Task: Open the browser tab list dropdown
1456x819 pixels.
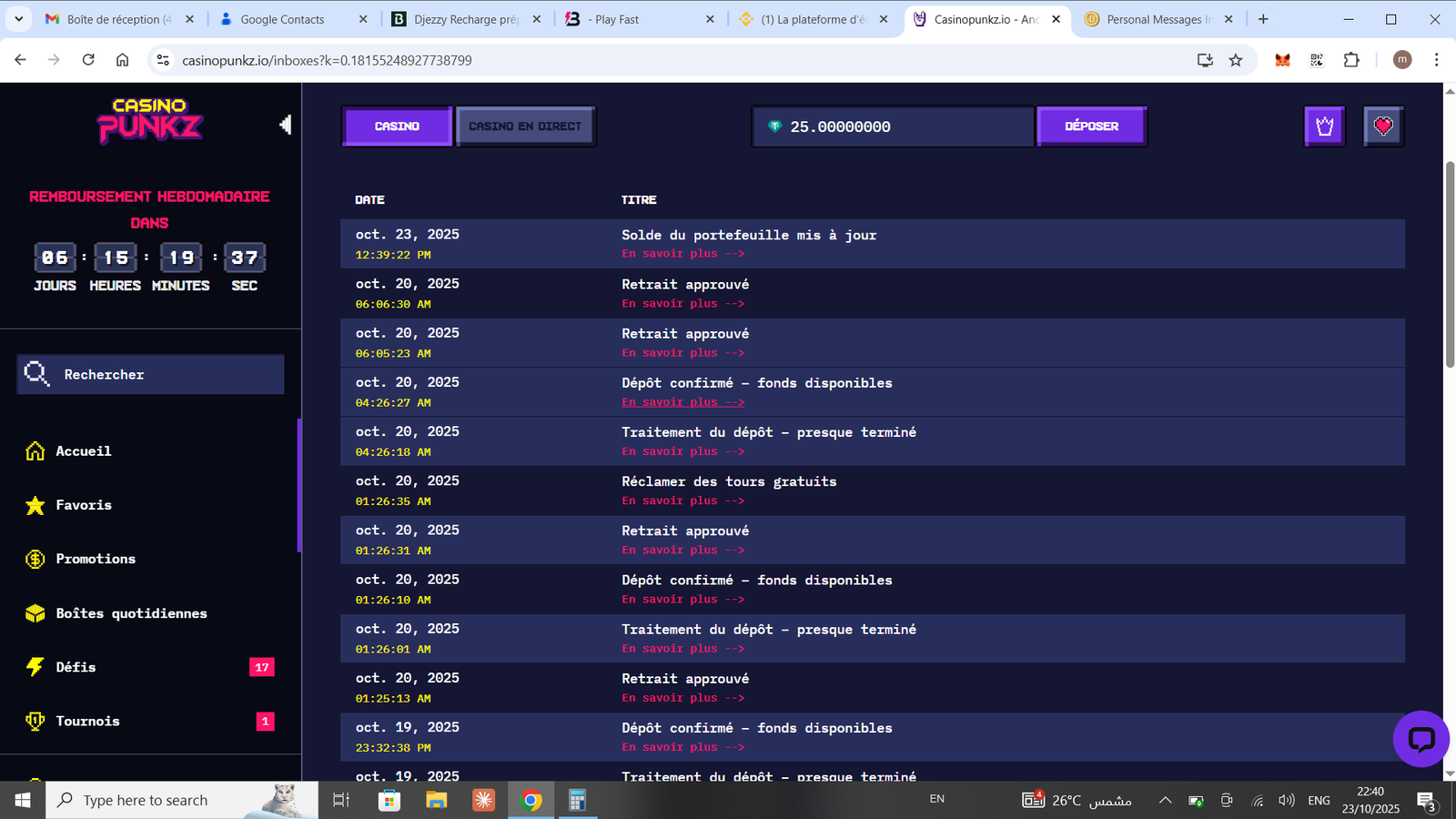Action: point(18,19)
